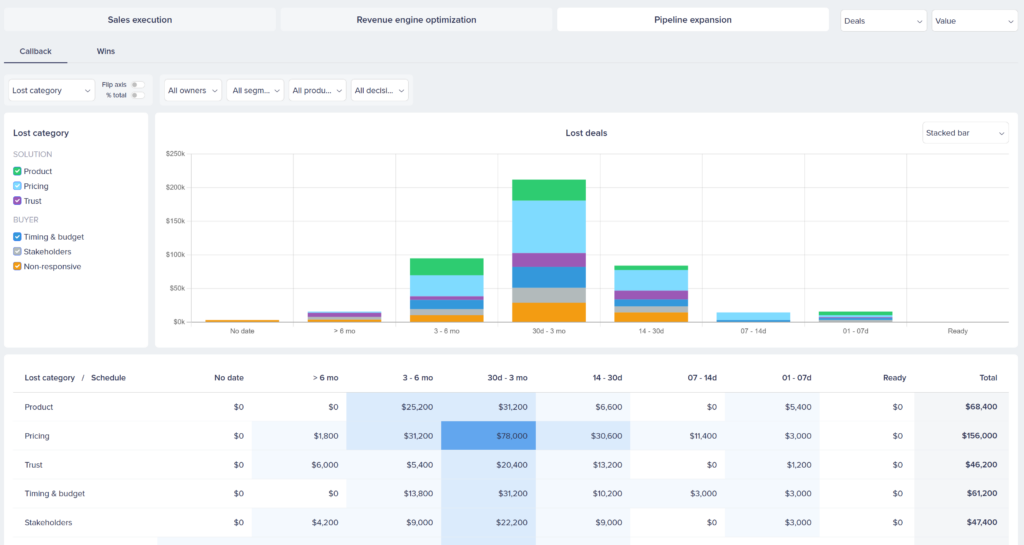Turn on the % total switch
This screenshot has height=545, width=1024.
coord(138,95)
